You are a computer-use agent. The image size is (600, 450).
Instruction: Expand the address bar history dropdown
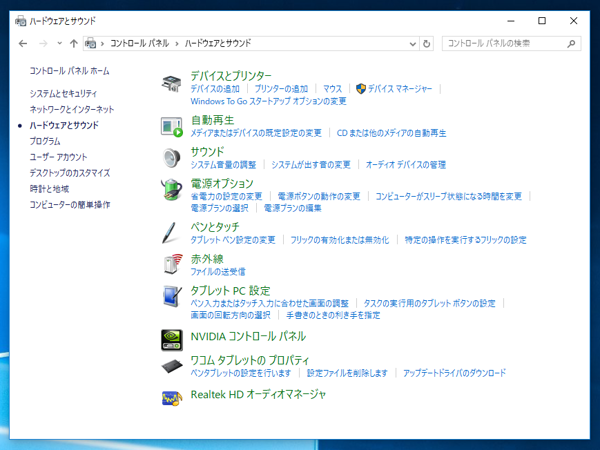point(412,44)
